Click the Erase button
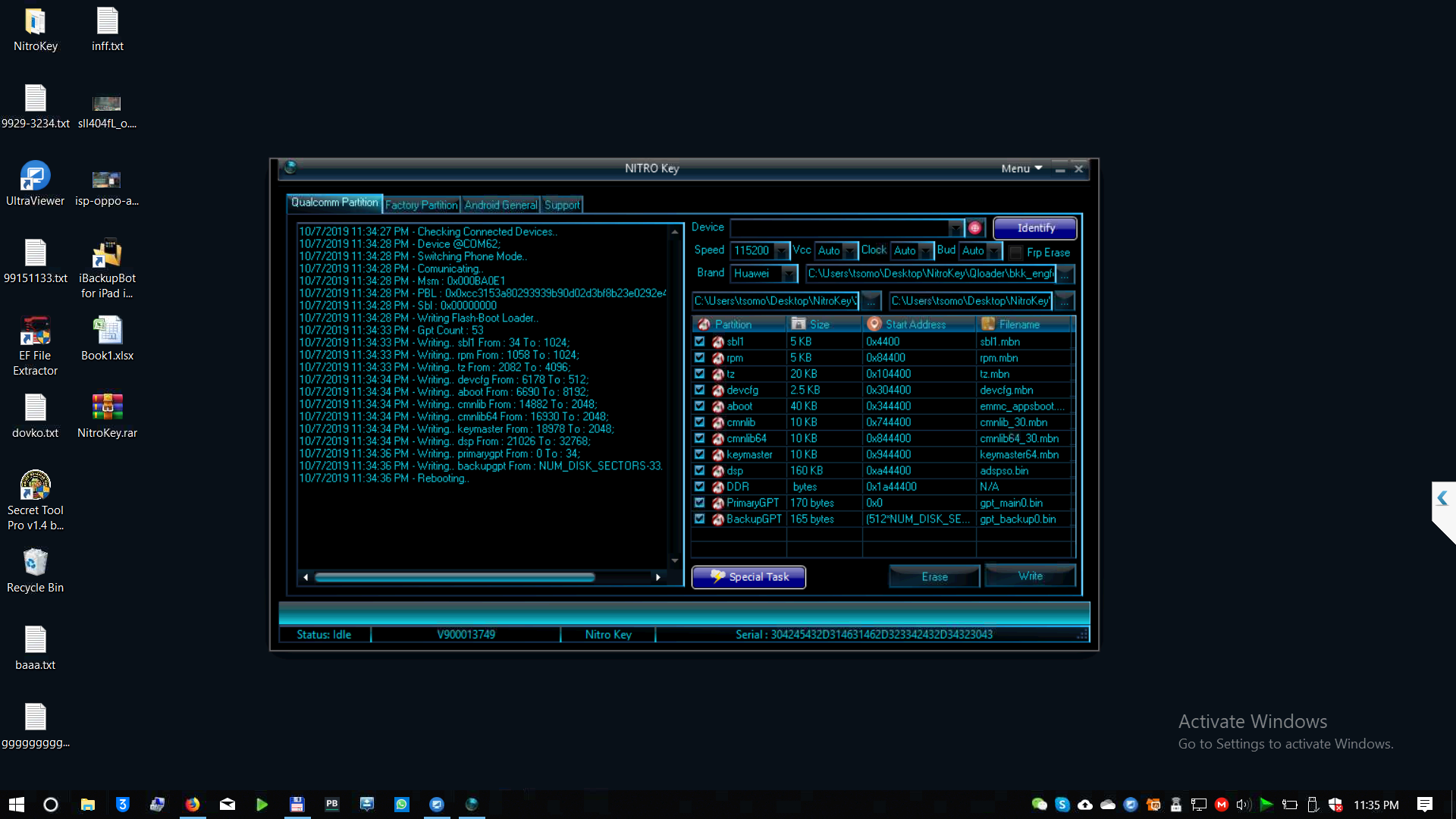This screenshot has width=1456, height=819. point(934,577)
